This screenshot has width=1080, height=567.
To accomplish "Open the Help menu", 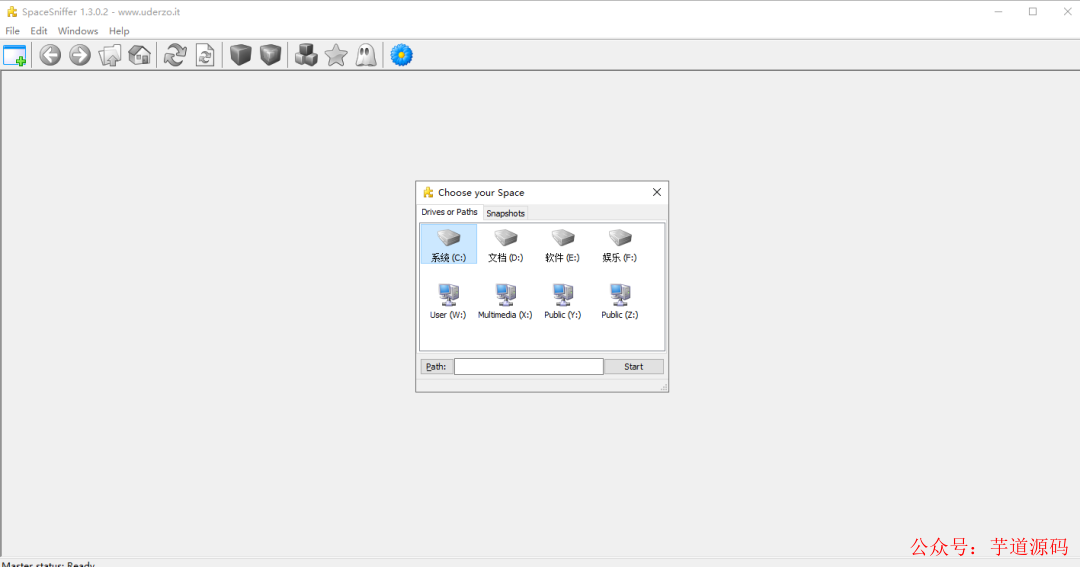I will click(x=119, y=31).
